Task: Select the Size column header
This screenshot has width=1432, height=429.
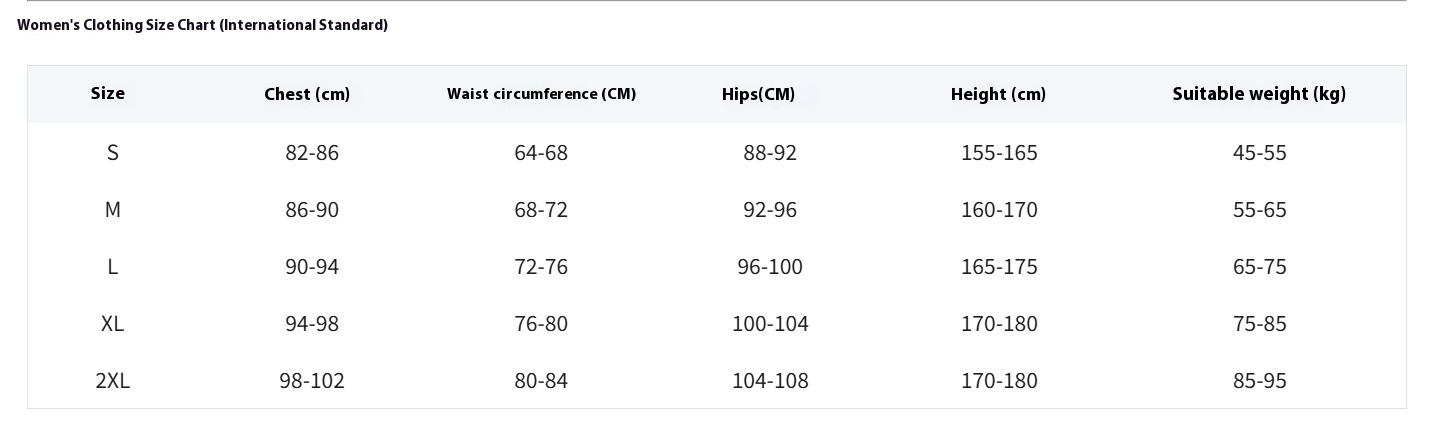Action: [x=108, y=93]
